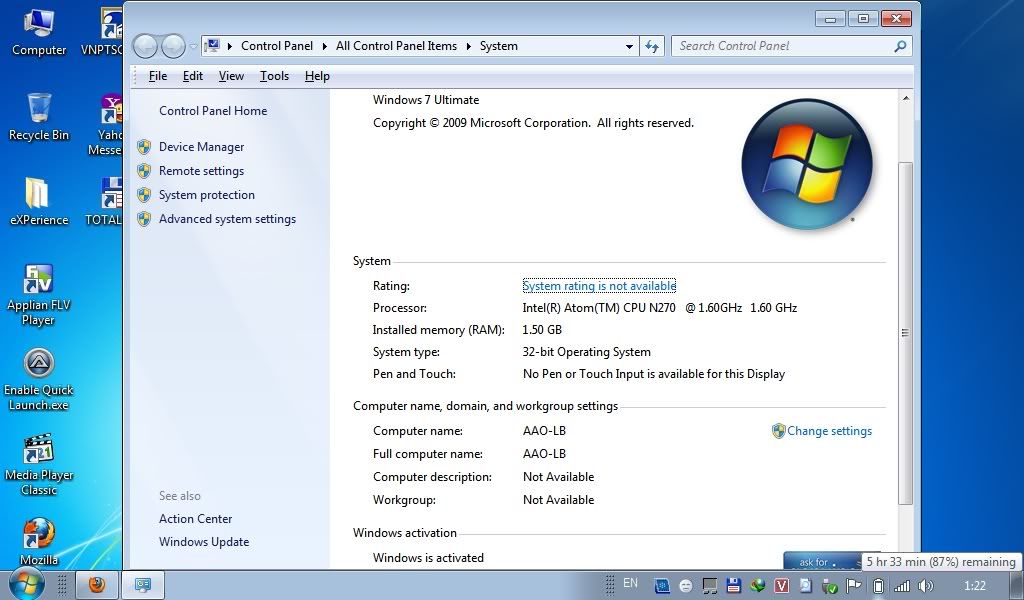This screenshot has width=1024, height=600.
Task: Launch Firefox from the taskbar
Action: tap(97, 585)
